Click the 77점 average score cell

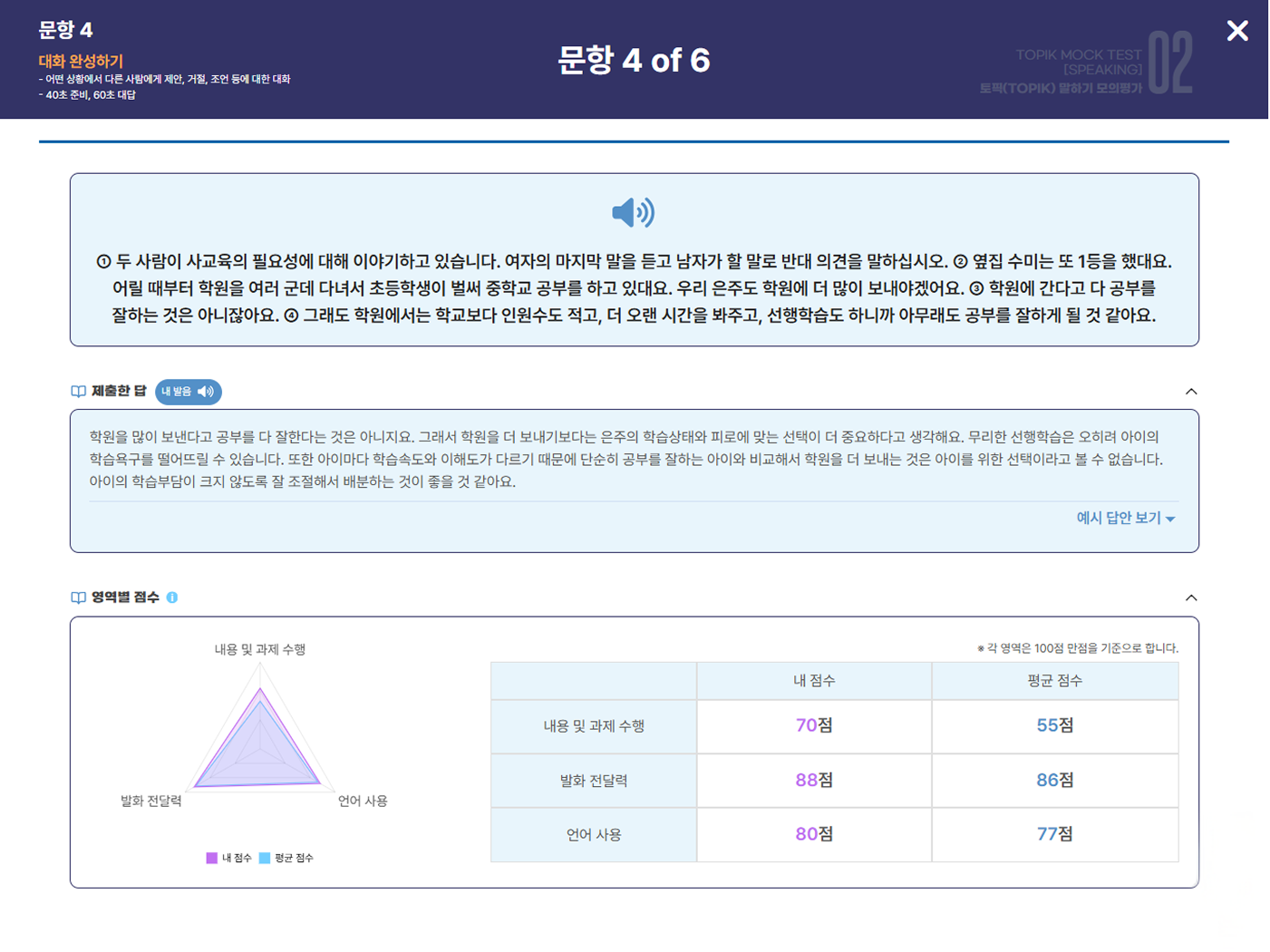(x=1055, y=834)
